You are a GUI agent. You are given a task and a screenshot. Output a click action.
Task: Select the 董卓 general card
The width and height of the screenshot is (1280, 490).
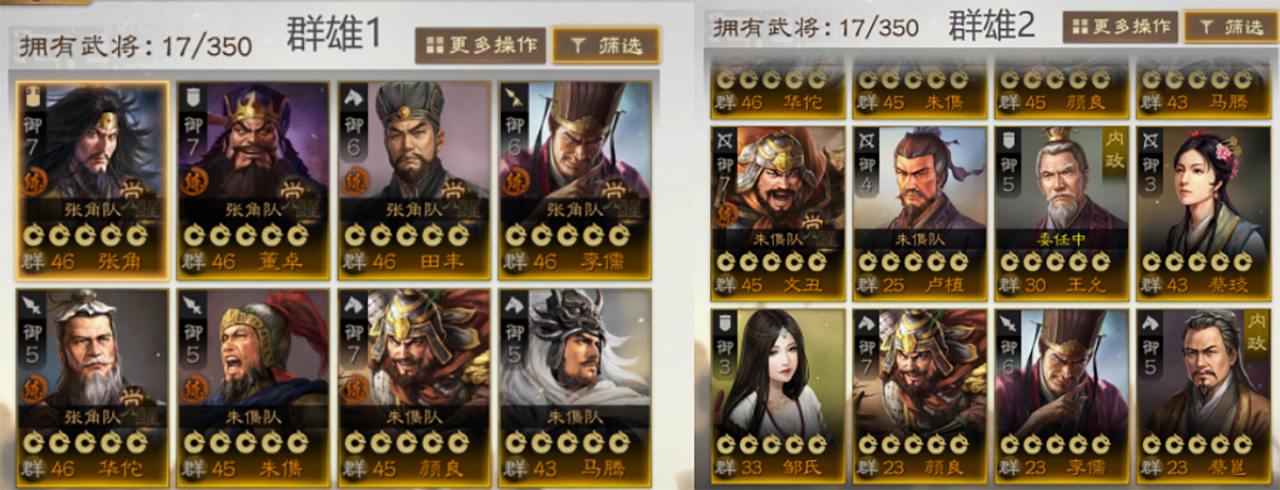[253, 180]
